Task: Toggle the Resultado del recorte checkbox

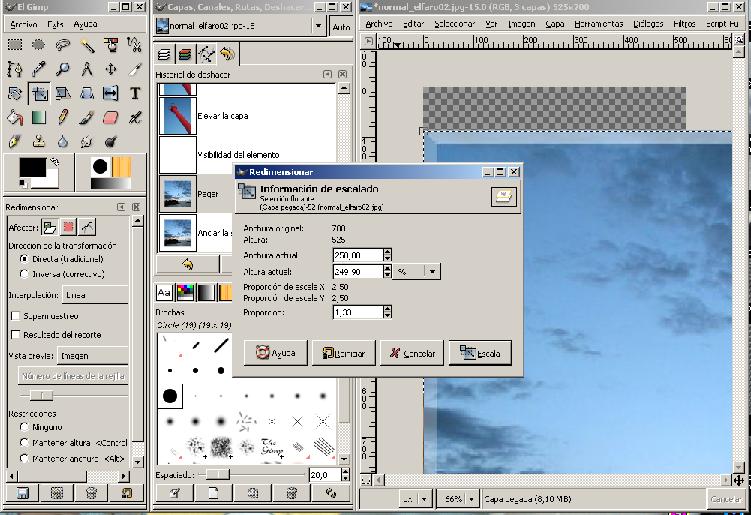Action: pos(15,334)
